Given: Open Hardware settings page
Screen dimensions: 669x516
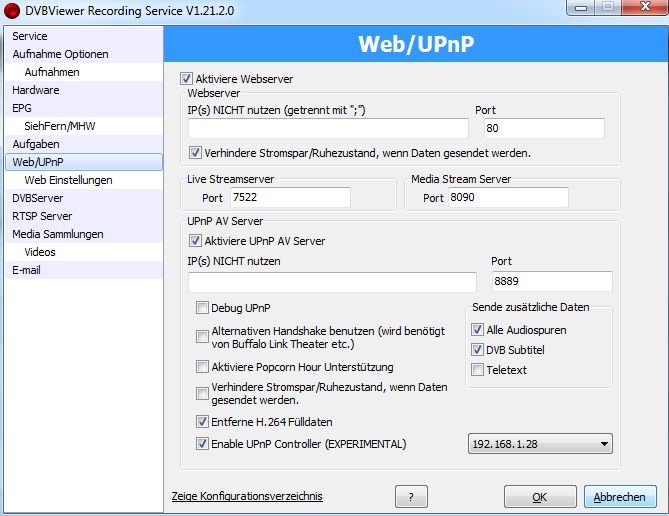Looking at the screenshot, I should [84, 90].
